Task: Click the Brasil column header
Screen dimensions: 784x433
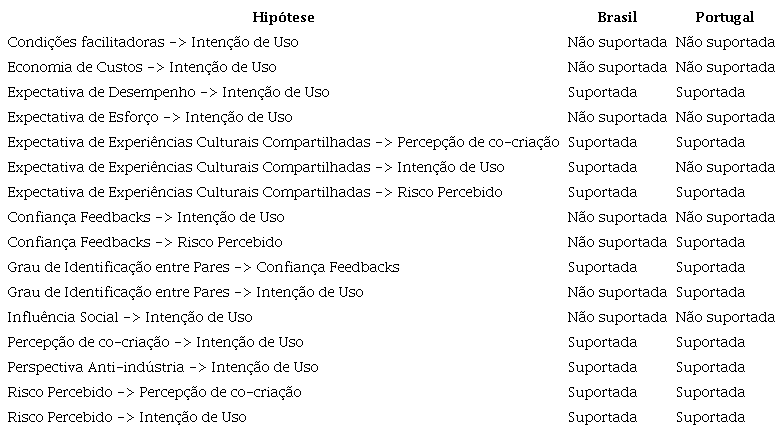Action: [x=616, y=17]
